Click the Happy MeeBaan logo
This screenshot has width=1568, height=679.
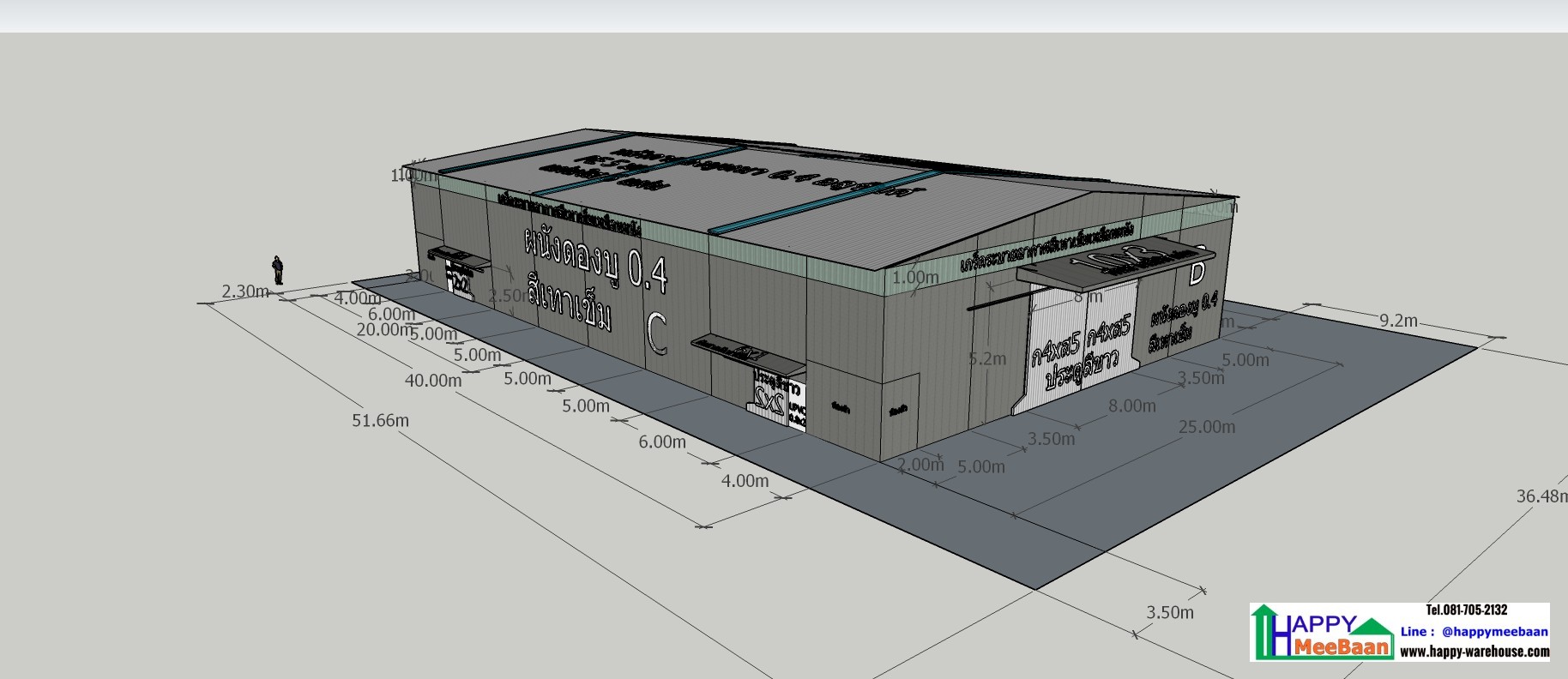click(x=1321, y=633)
